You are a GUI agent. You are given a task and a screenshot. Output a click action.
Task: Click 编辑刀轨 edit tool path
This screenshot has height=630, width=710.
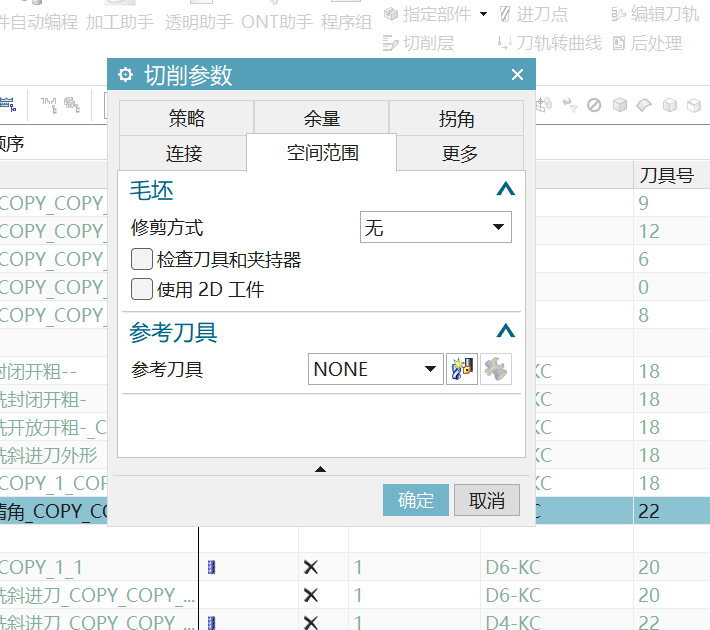[x=655, y=14]
